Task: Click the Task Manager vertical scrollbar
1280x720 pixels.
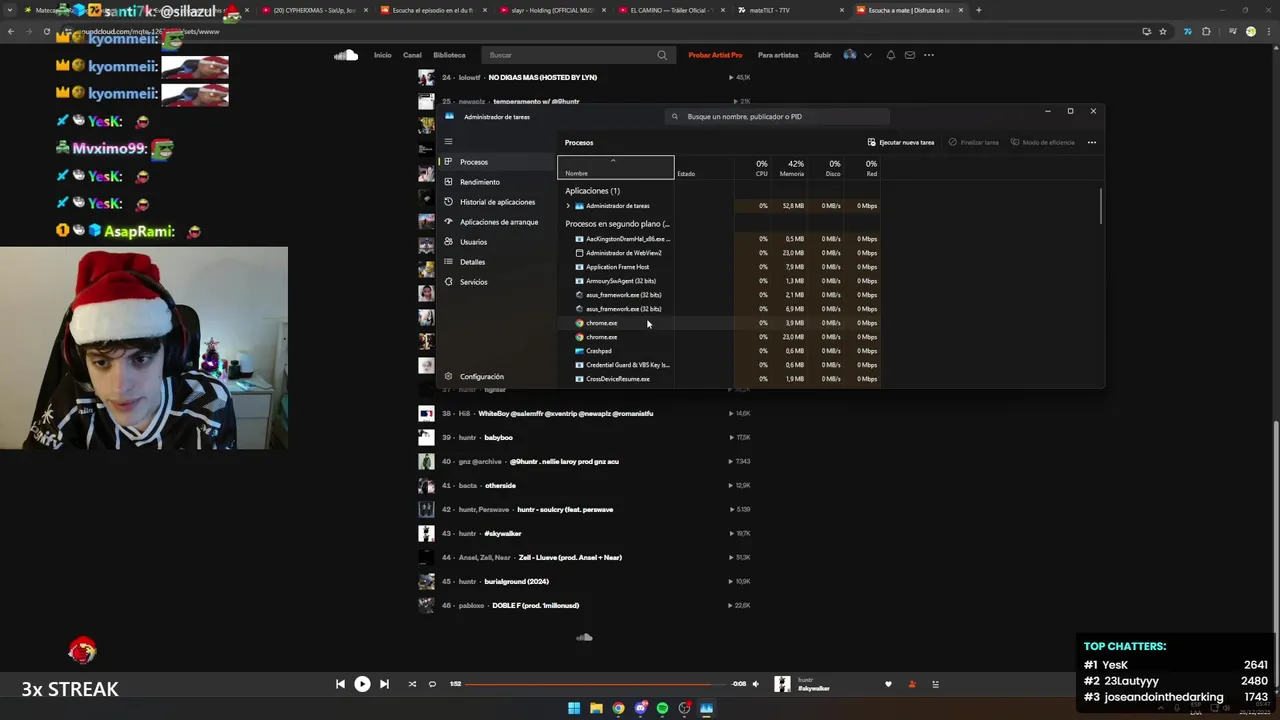Action: coord(1101,206)
